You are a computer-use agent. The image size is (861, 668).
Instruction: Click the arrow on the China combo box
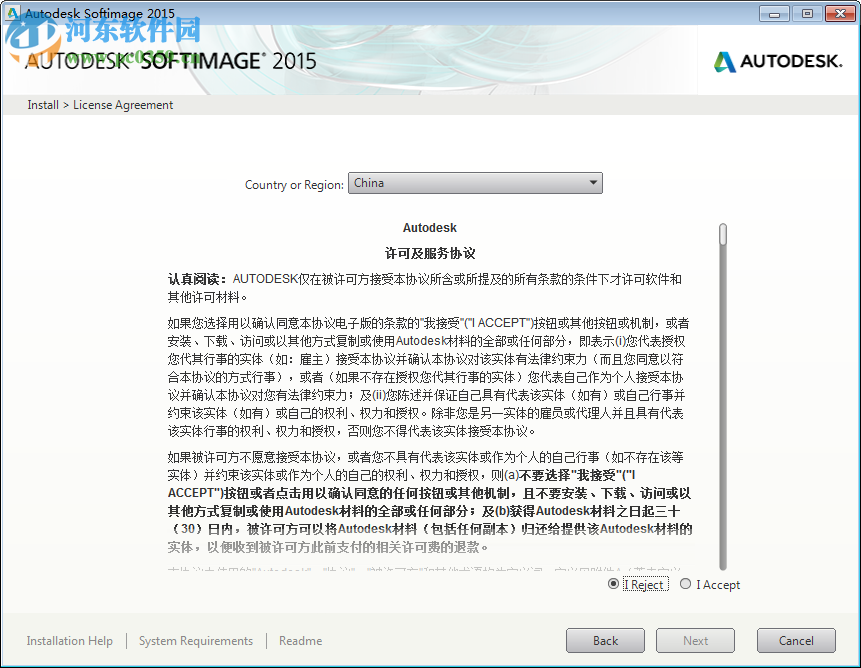point(594,183)
